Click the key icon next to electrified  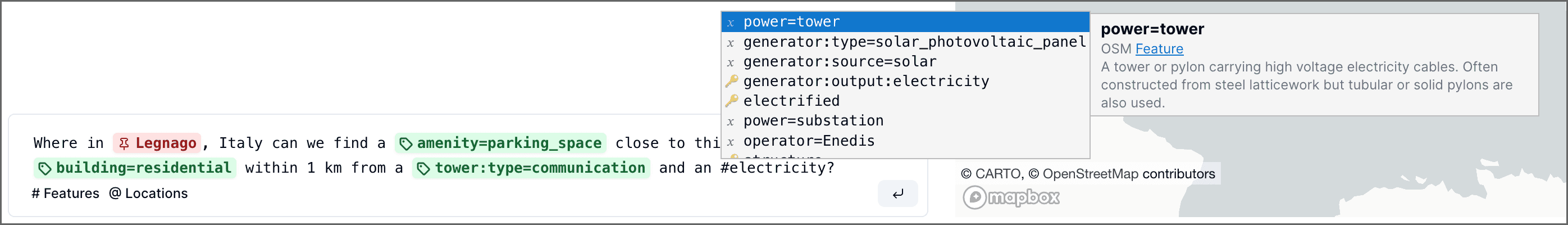[x=731, y=101]
